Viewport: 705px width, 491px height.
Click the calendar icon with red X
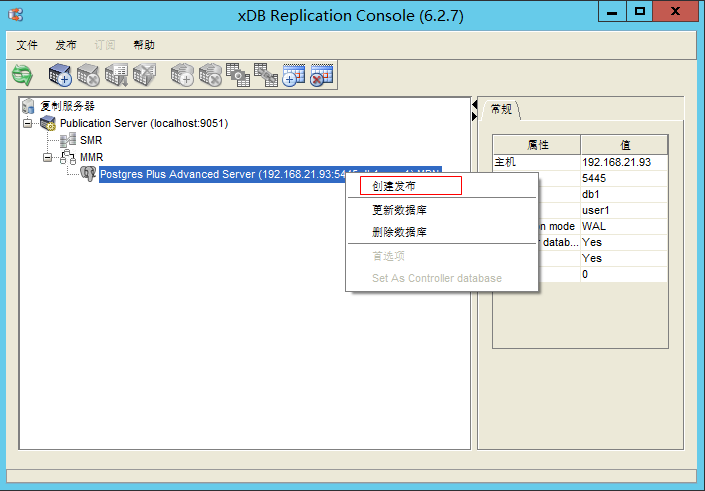[x=321, y=75]
